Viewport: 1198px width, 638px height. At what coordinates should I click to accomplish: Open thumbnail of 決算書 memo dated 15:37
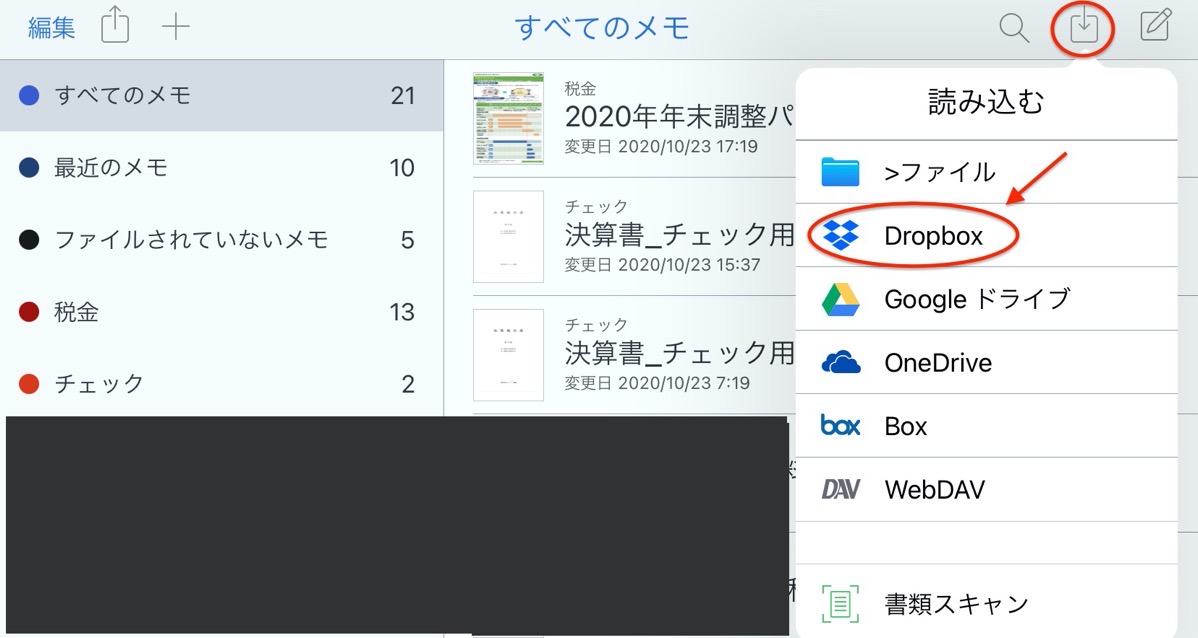click(508, 237)
